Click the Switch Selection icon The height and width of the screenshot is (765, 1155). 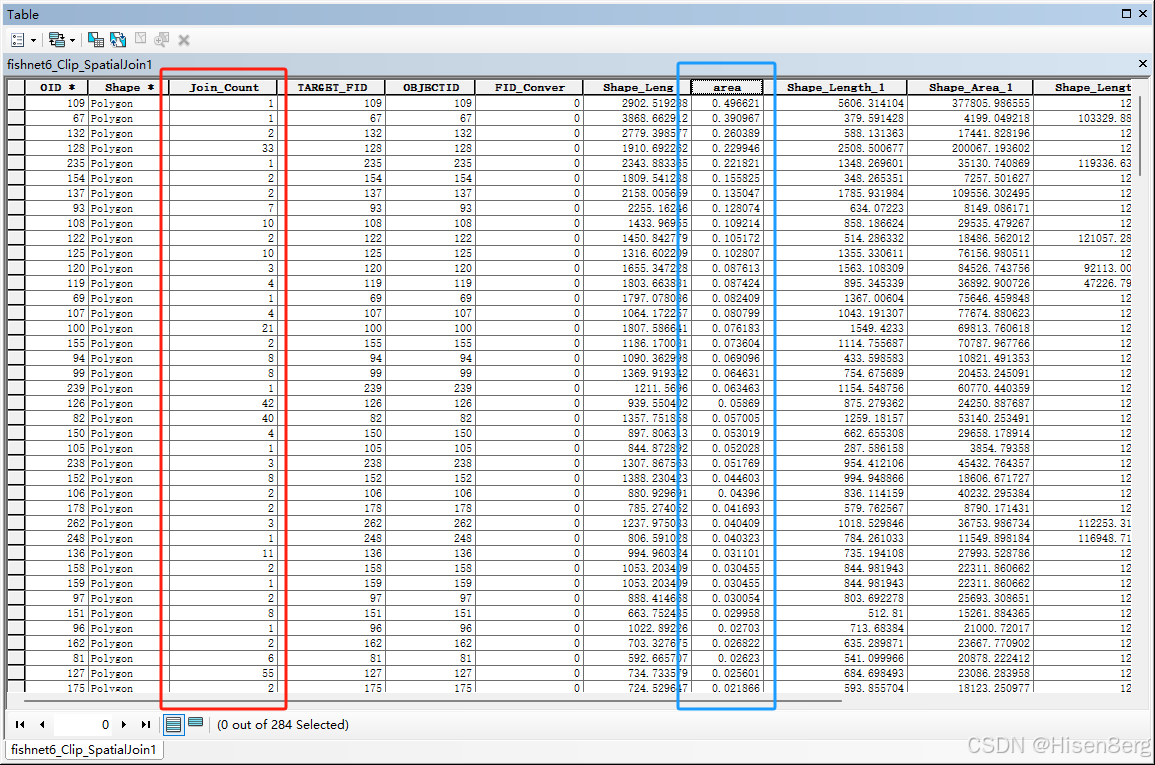pyautogui.click(x=118, y=40)
